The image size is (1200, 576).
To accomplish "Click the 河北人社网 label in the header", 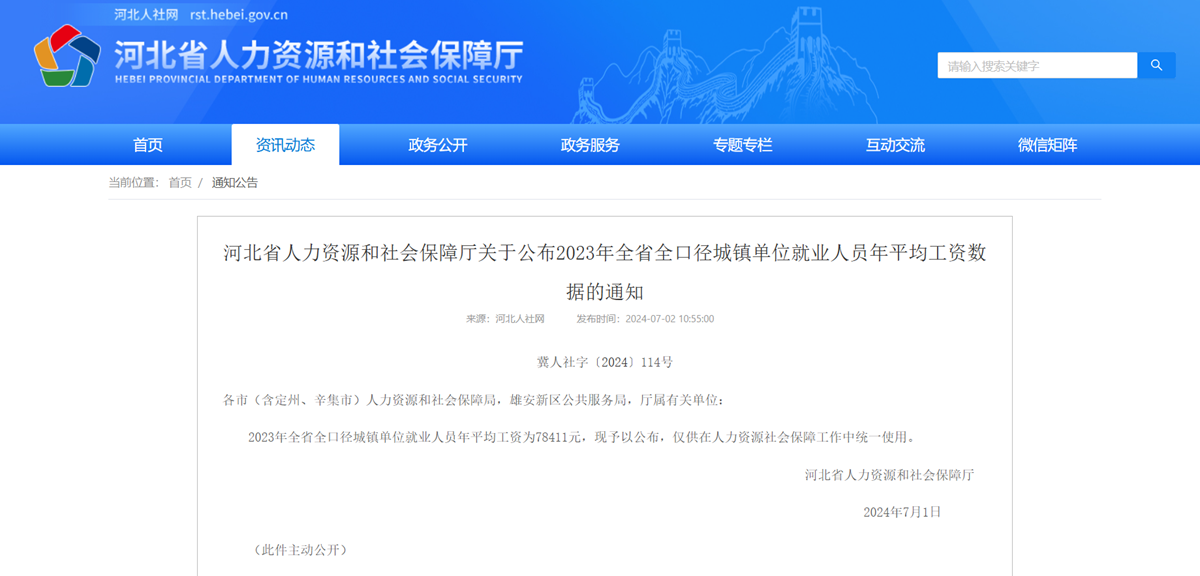I will pyautogui.click(x=146, y=14).
